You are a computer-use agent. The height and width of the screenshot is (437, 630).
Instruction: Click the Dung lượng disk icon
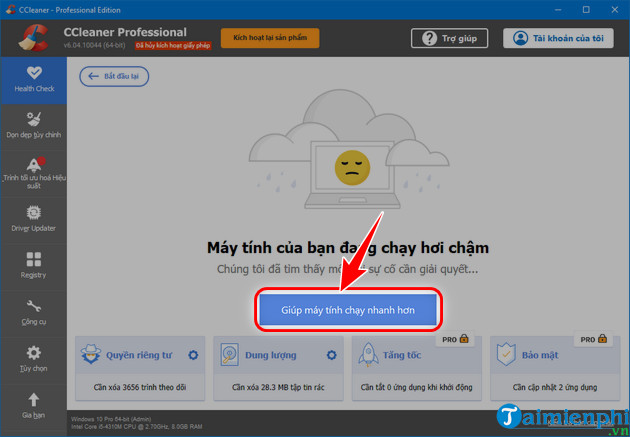(x=229, y=354)
